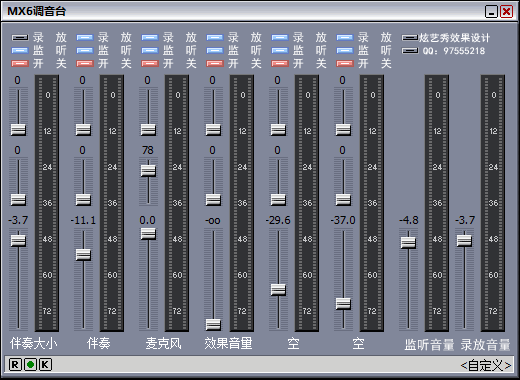The width and height of the screenshot is (520, 380).
Task: Click 伴奏 volume fader knob at -11.1
Action: 83,255
